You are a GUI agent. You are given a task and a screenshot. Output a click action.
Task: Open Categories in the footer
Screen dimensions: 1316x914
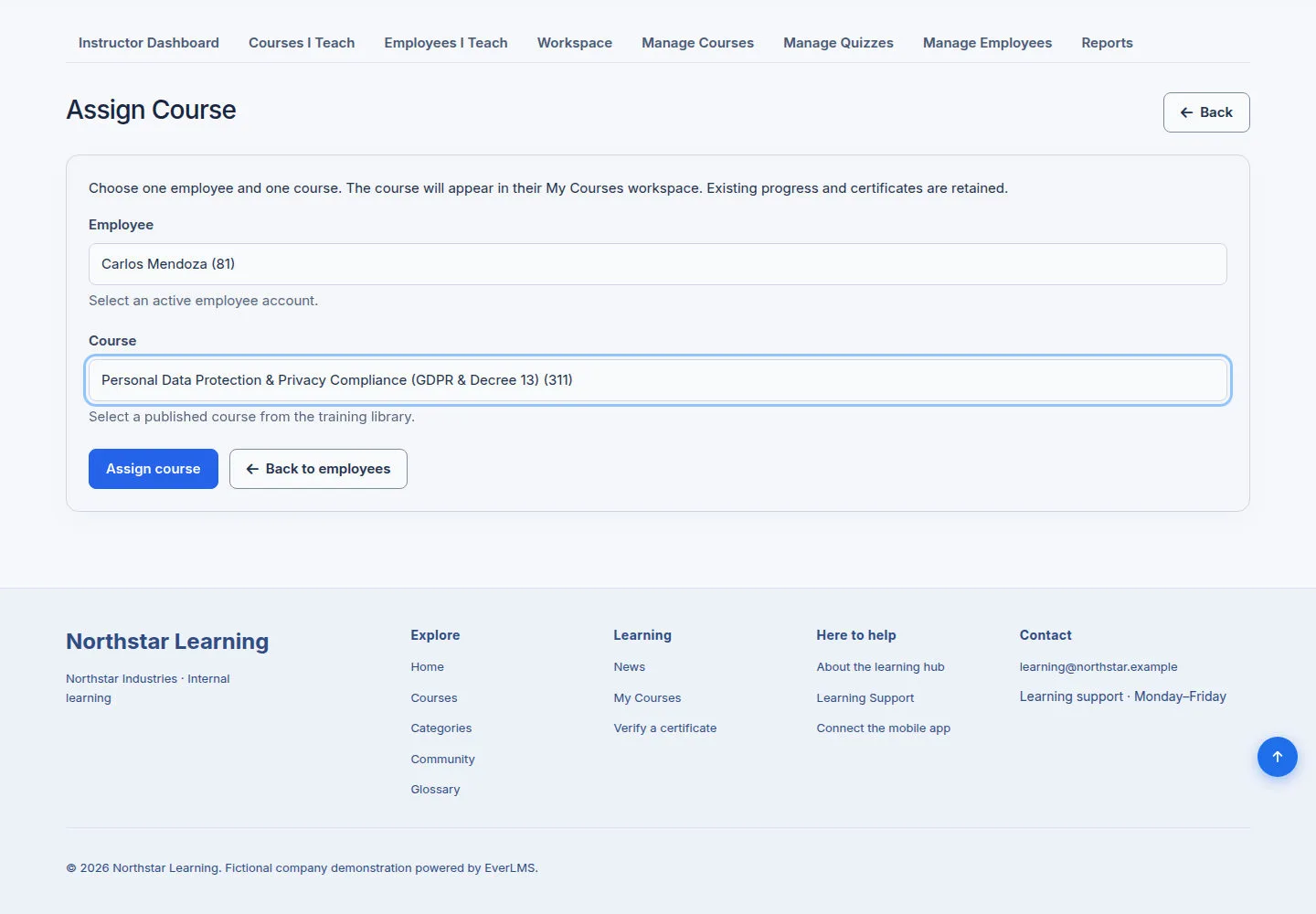(441, 728)
